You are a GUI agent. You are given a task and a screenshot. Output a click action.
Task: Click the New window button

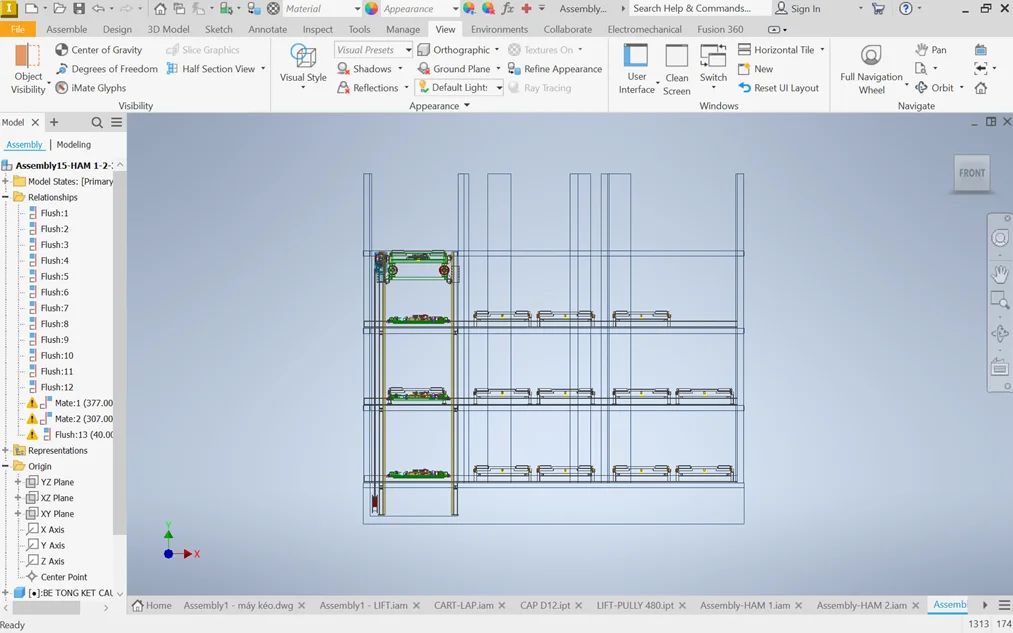point(755,68)
